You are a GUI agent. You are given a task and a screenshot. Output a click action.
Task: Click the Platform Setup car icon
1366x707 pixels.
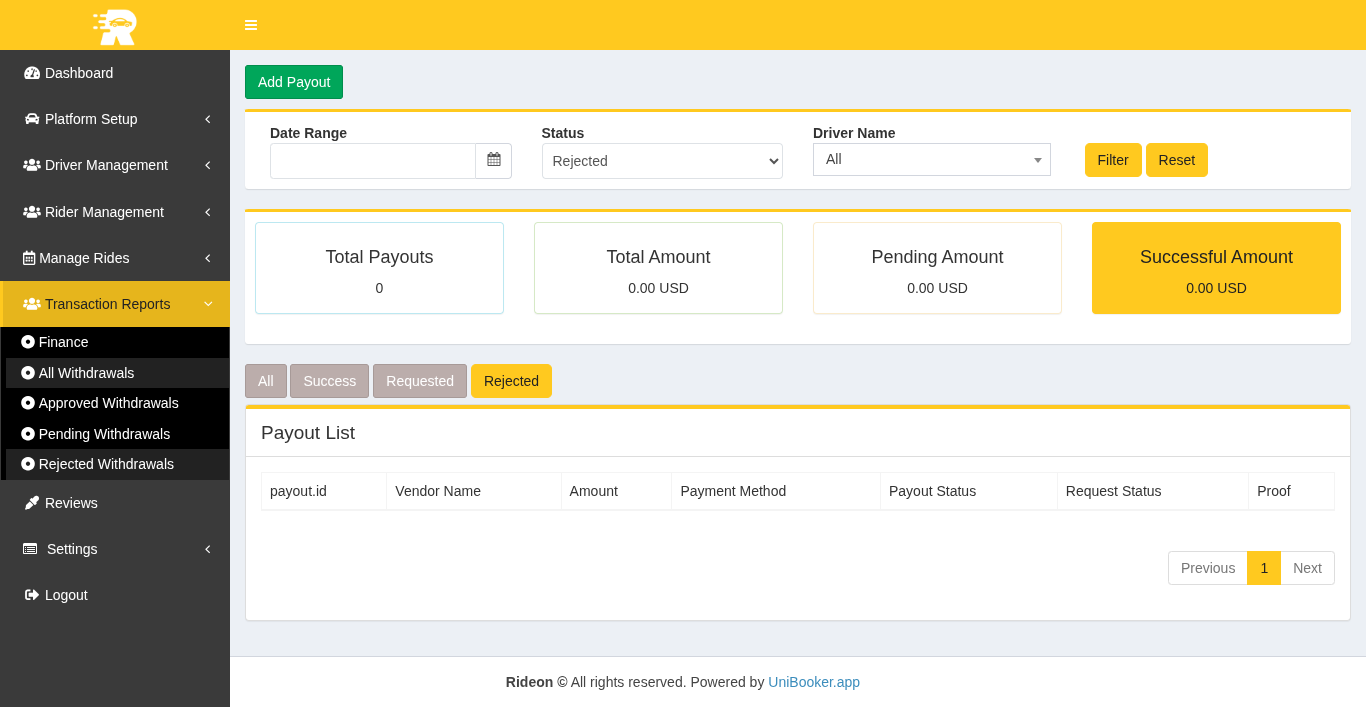click(x=32, y=119)
